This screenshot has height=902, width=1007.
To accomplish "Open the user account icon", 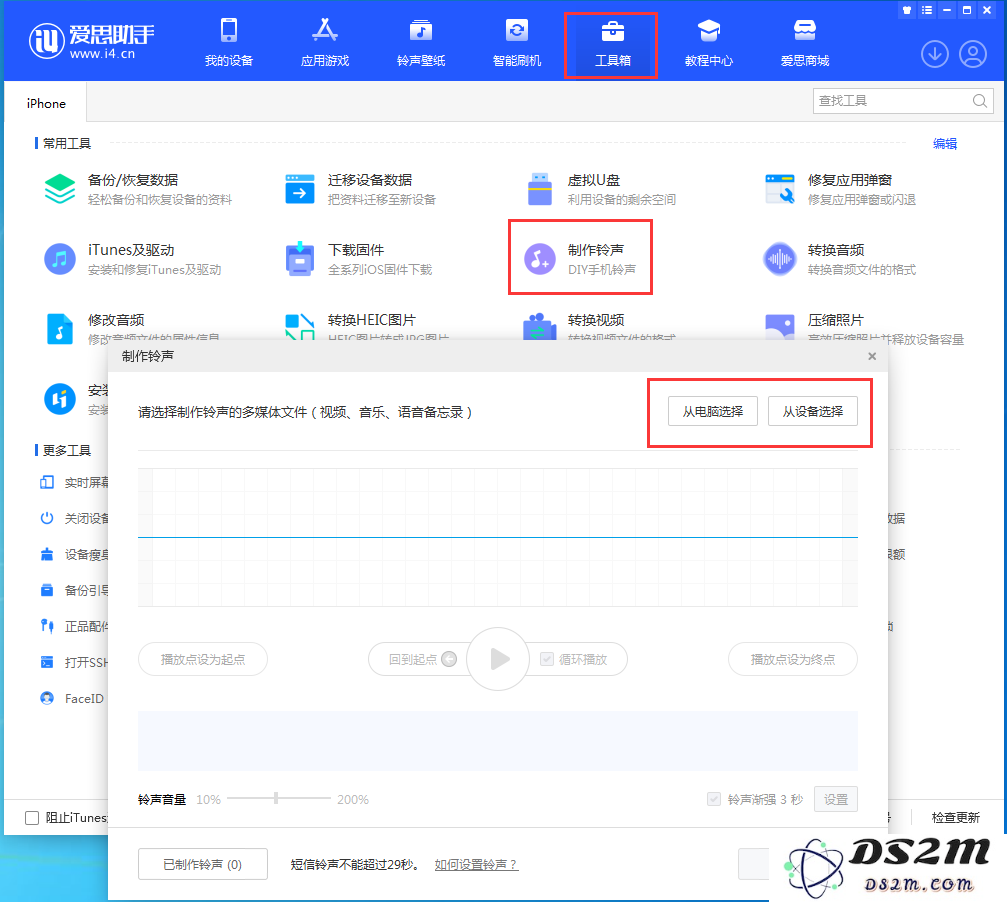I will (x=973, y=55).
